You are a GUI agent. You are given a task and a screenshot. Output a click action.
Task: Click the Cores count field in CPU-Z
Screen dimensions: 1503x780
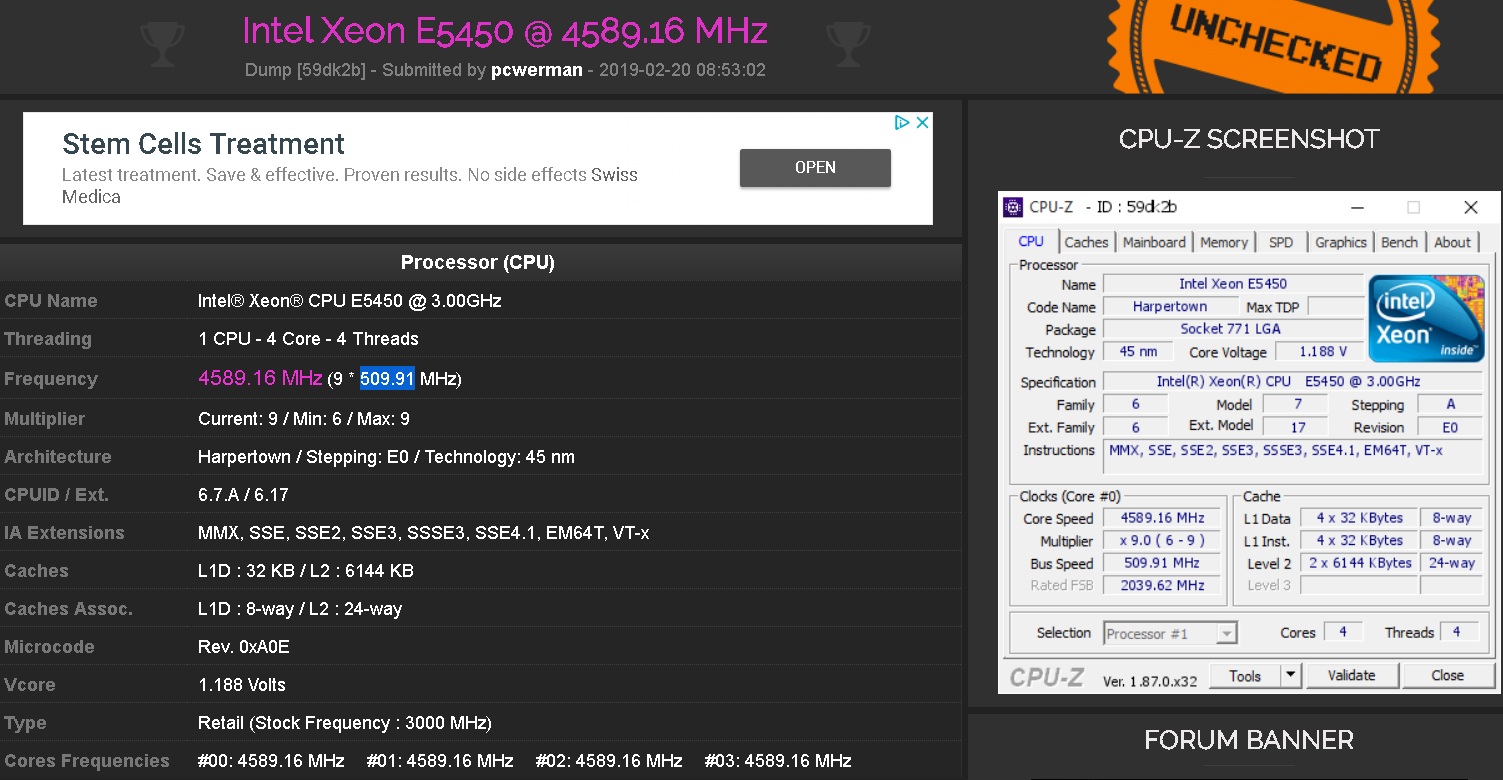coord(1343,632)
